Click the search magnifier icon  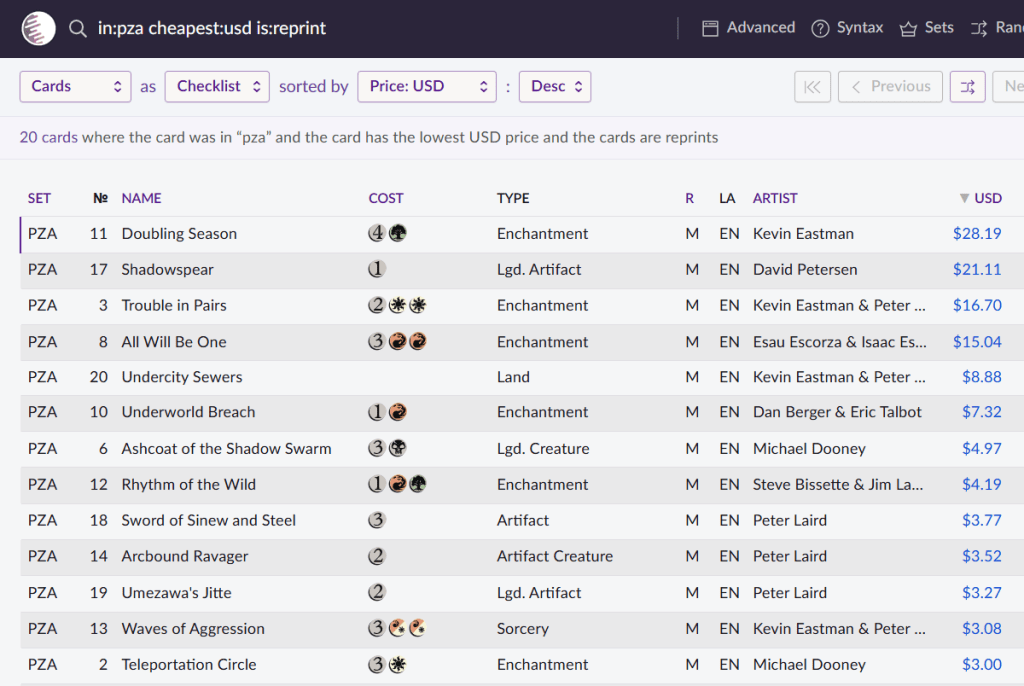(78, 29)
